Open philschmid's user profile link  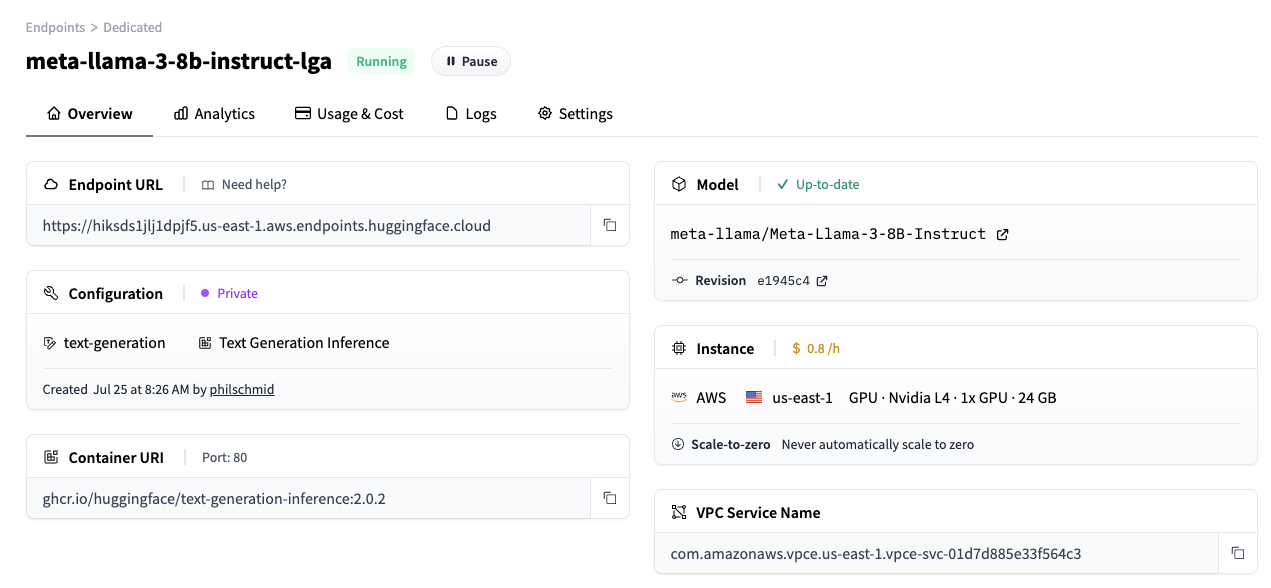coord(242,389)
